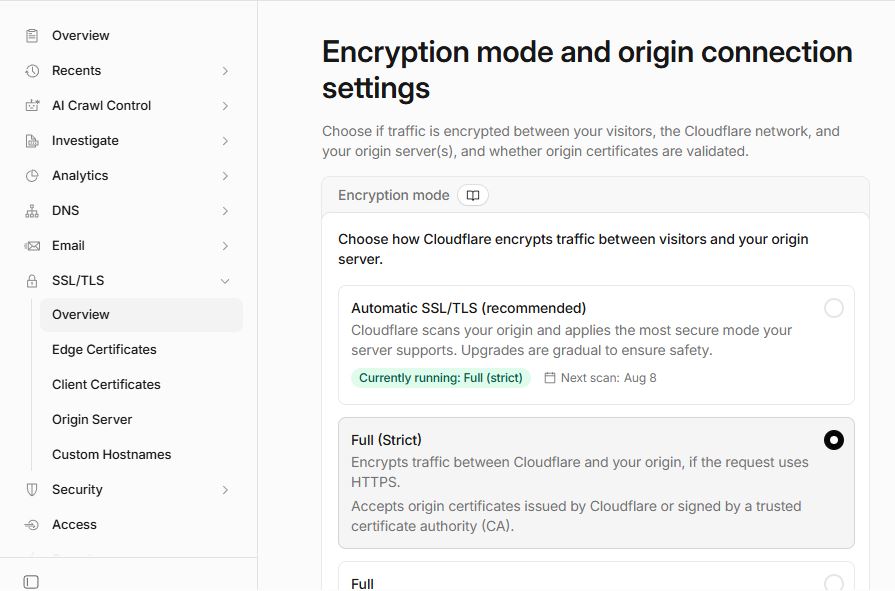895x591 pixels.
Task: Expand the Security menu chevron
Action: point(225,490)
